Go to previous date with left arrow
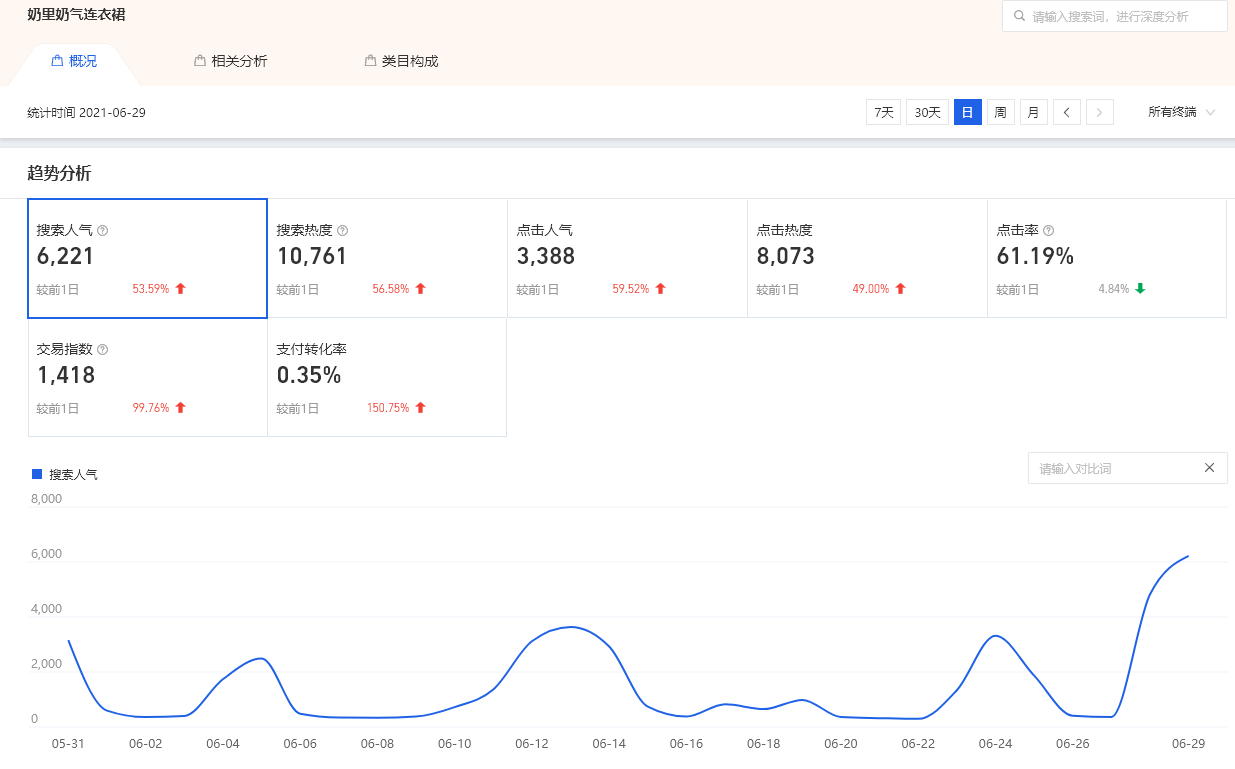 pos(1067,112)
